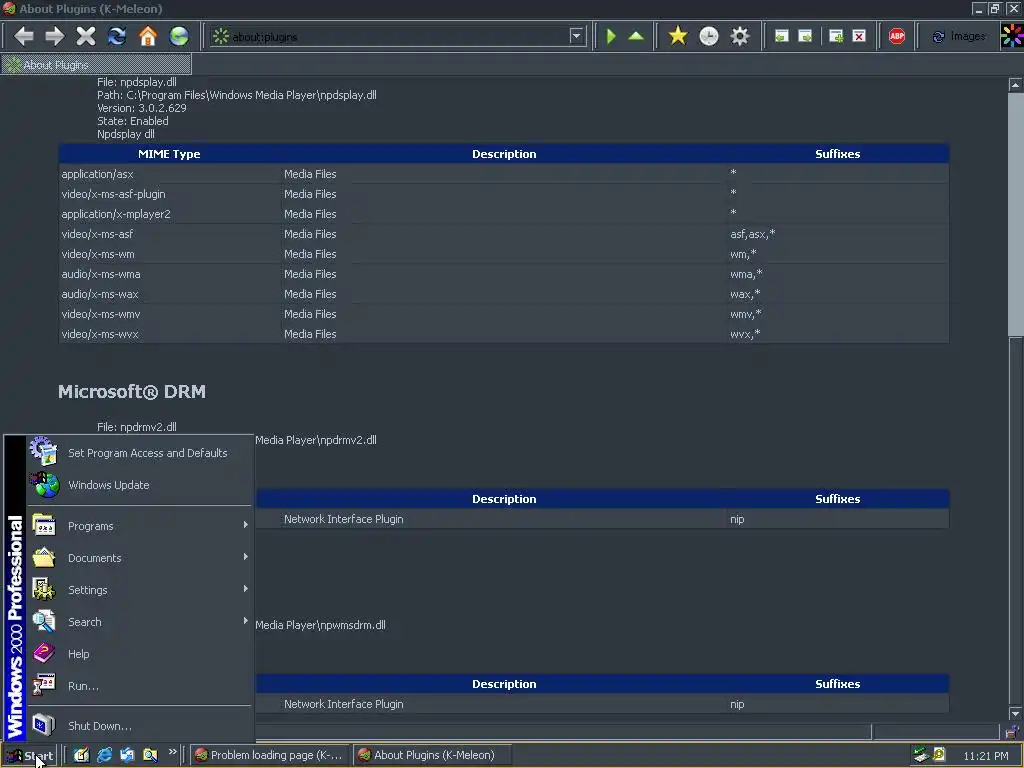
Task: Open a new tab with the plus-window icon
Action: (x=836, y=36)
